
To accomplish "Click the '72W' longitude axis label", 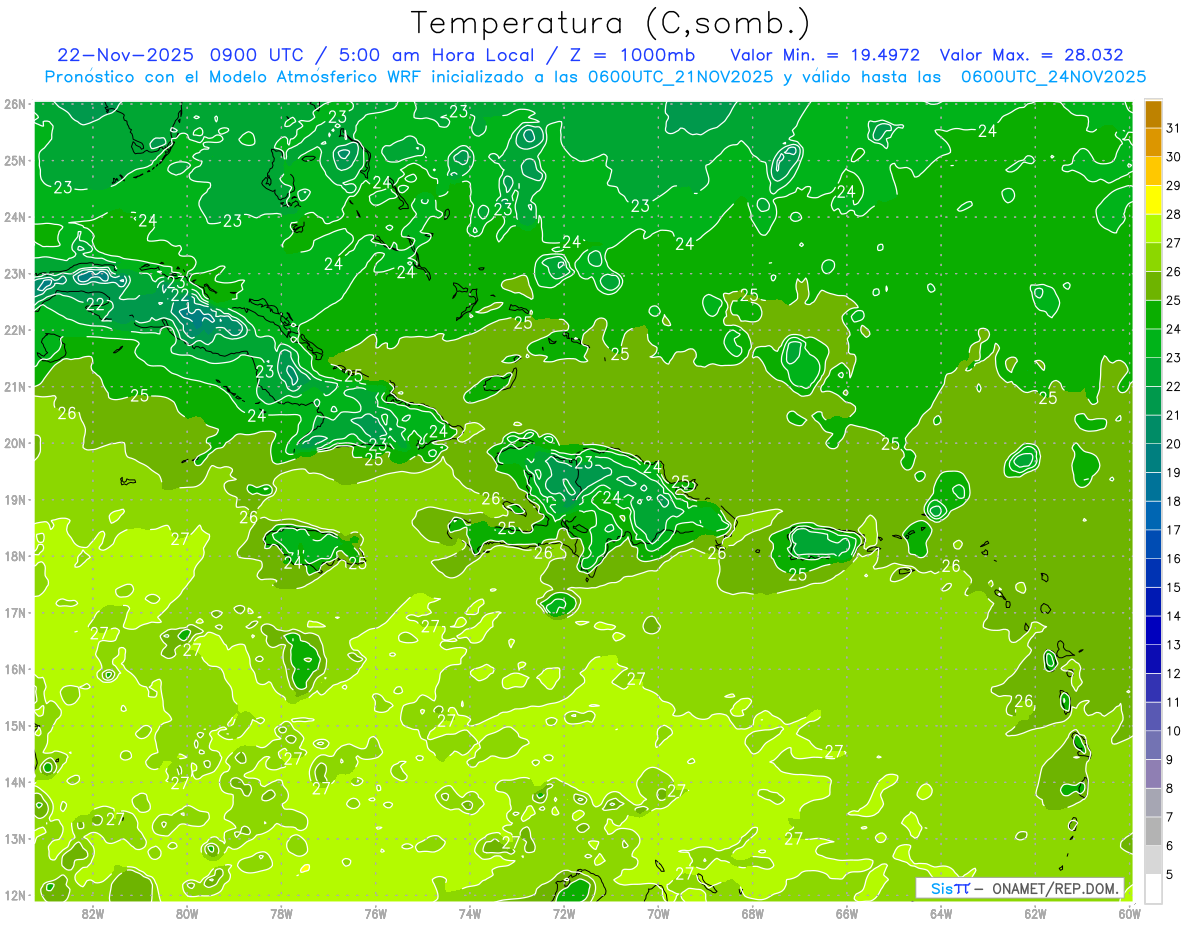I will pyautogui.click(x=564, y=913).
